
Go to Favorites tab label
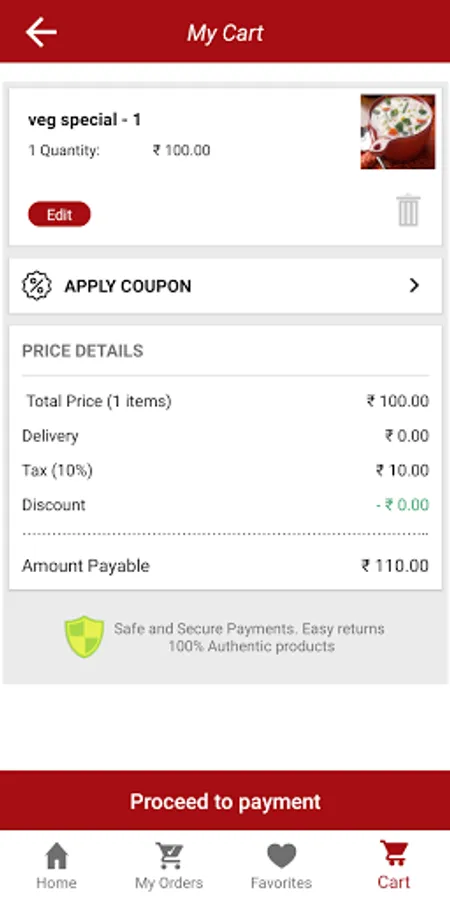pyautogui.click(x=281, y=882)
